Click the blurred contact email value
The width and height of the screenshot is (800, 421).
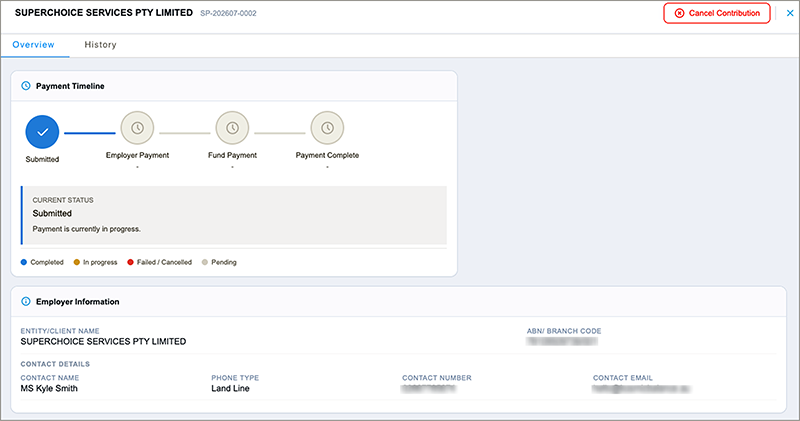coord(641,389)
